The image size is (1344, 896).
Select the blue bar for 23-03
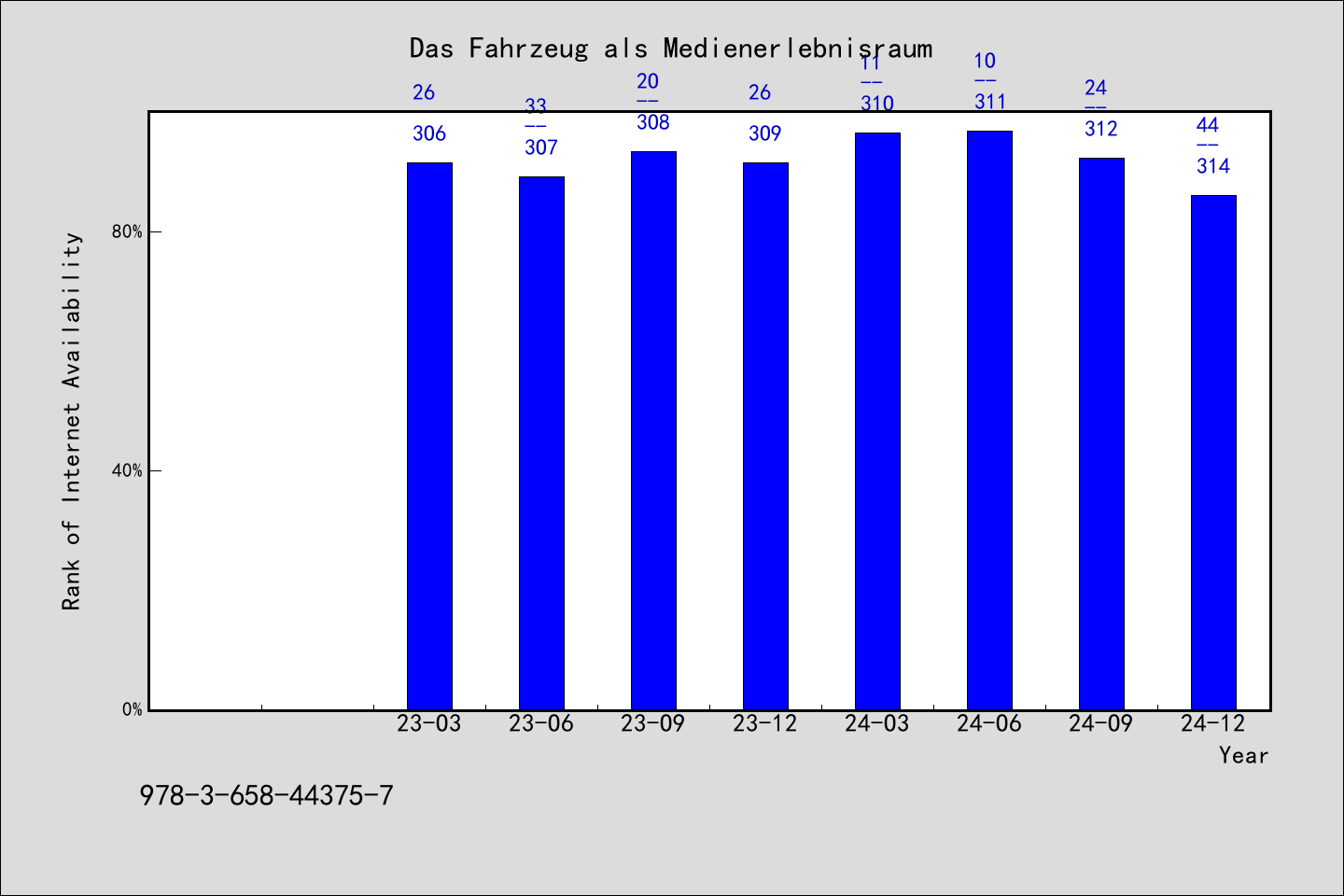(429, 436)
